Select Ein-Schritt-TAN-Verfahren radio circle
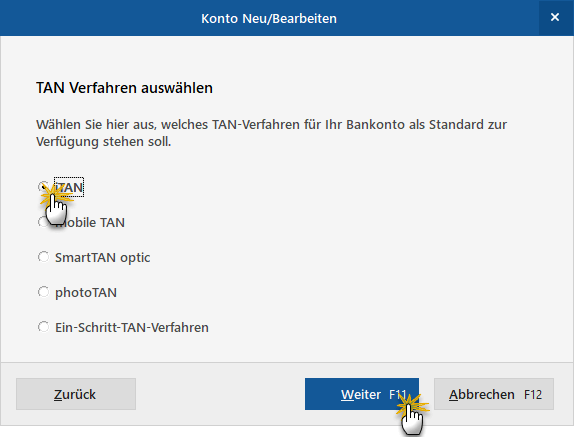 (43, 327)
